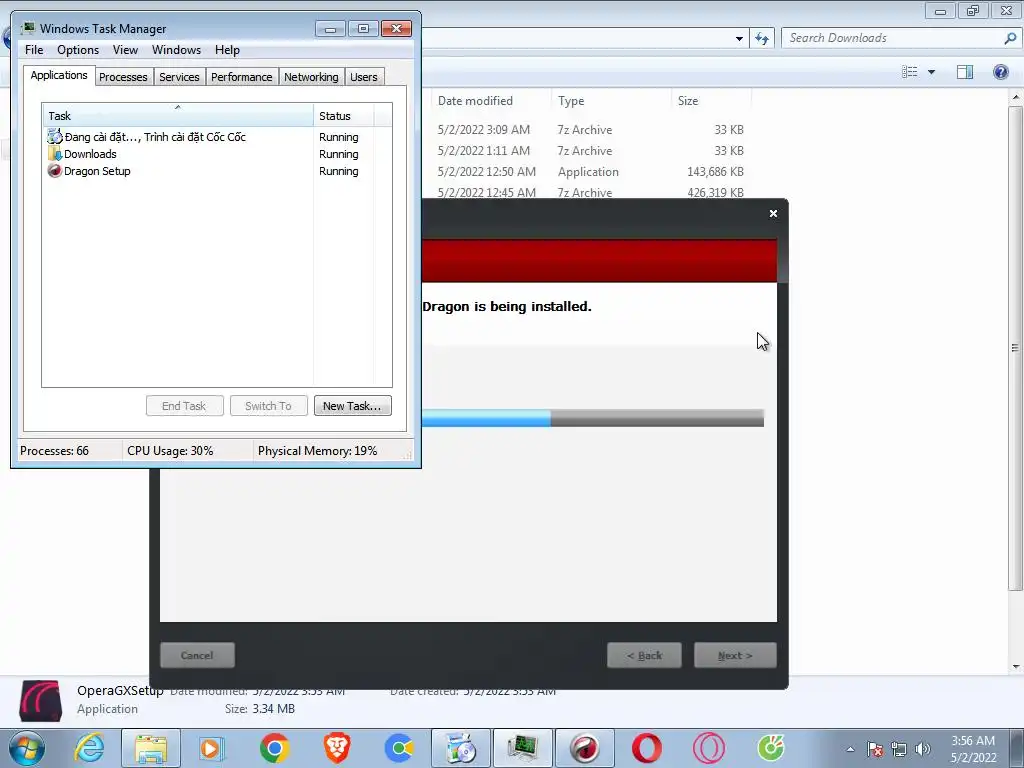Click the search magnifier in Explorer
This screenshot has height=768, width=1024.
click(x=1010, y=39)
